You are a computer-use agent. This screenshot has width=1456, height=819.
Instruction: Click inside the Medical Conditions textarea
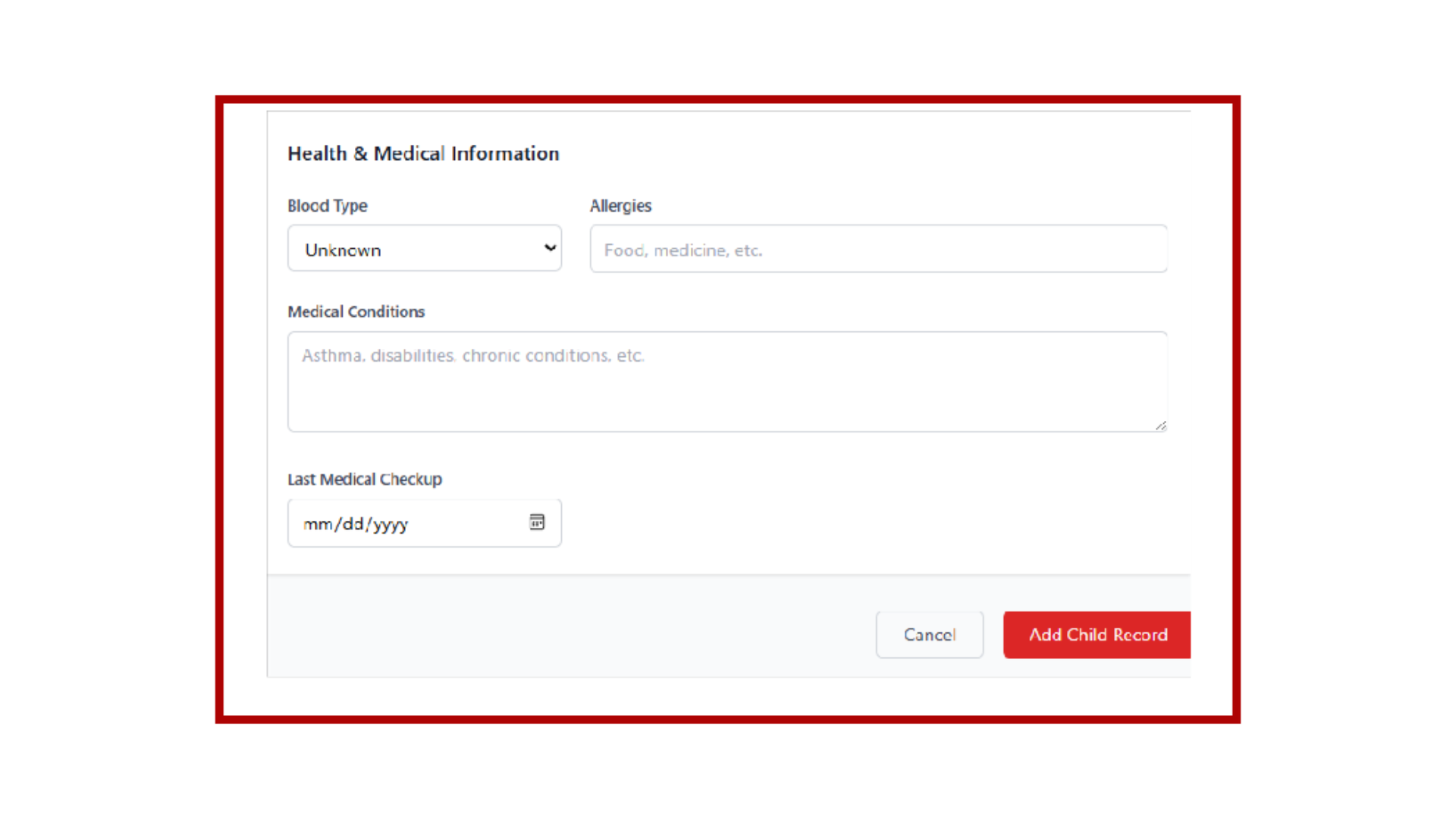coord(726,379)
